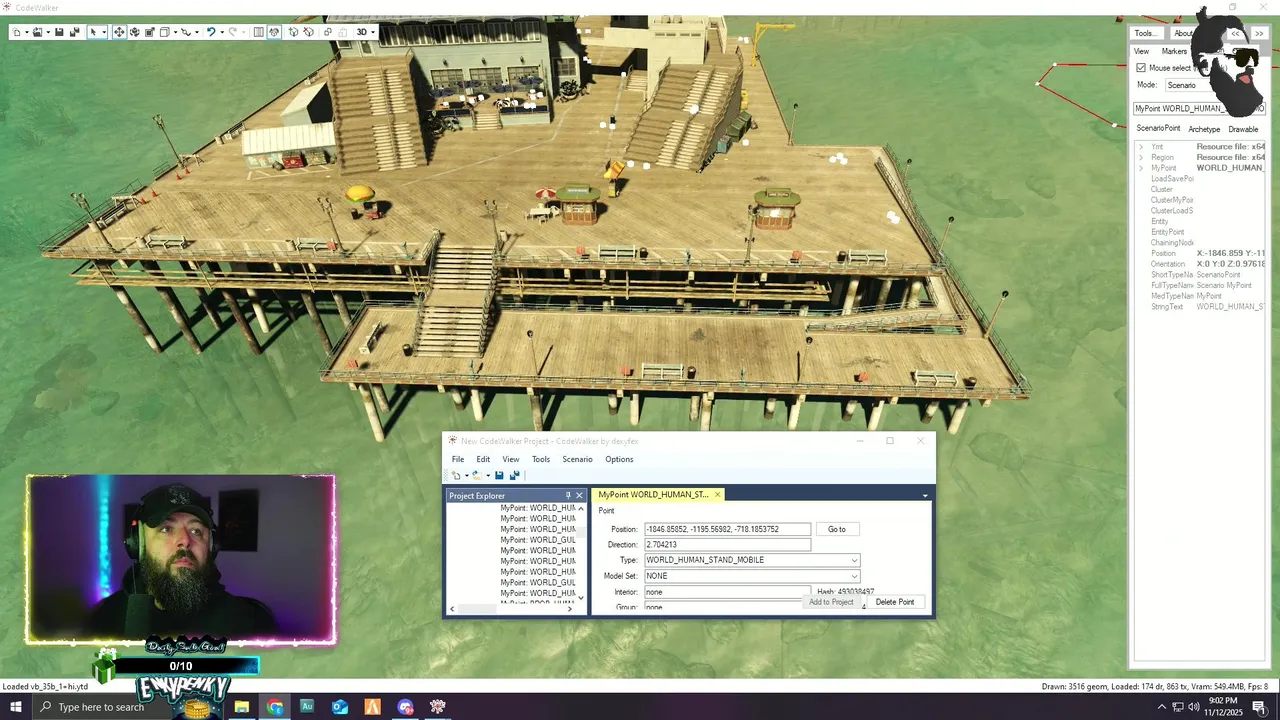
Task: Open the File menu in project window
Action: pos(458,459)
